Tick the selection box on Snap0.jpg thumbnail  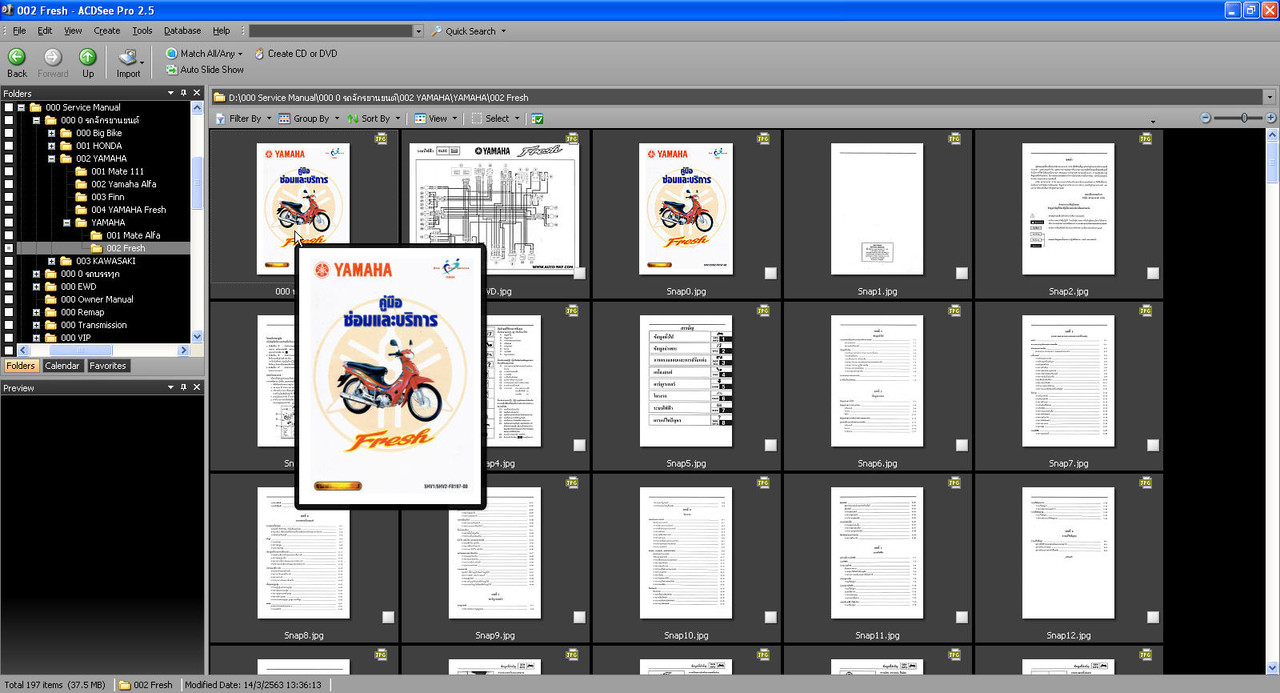[x=772, y=273]
